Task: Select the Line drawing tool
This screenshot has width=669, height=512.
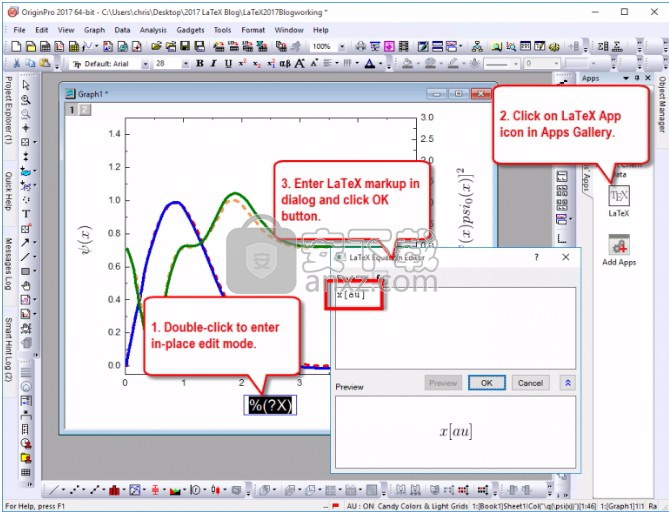Action: 25,256
